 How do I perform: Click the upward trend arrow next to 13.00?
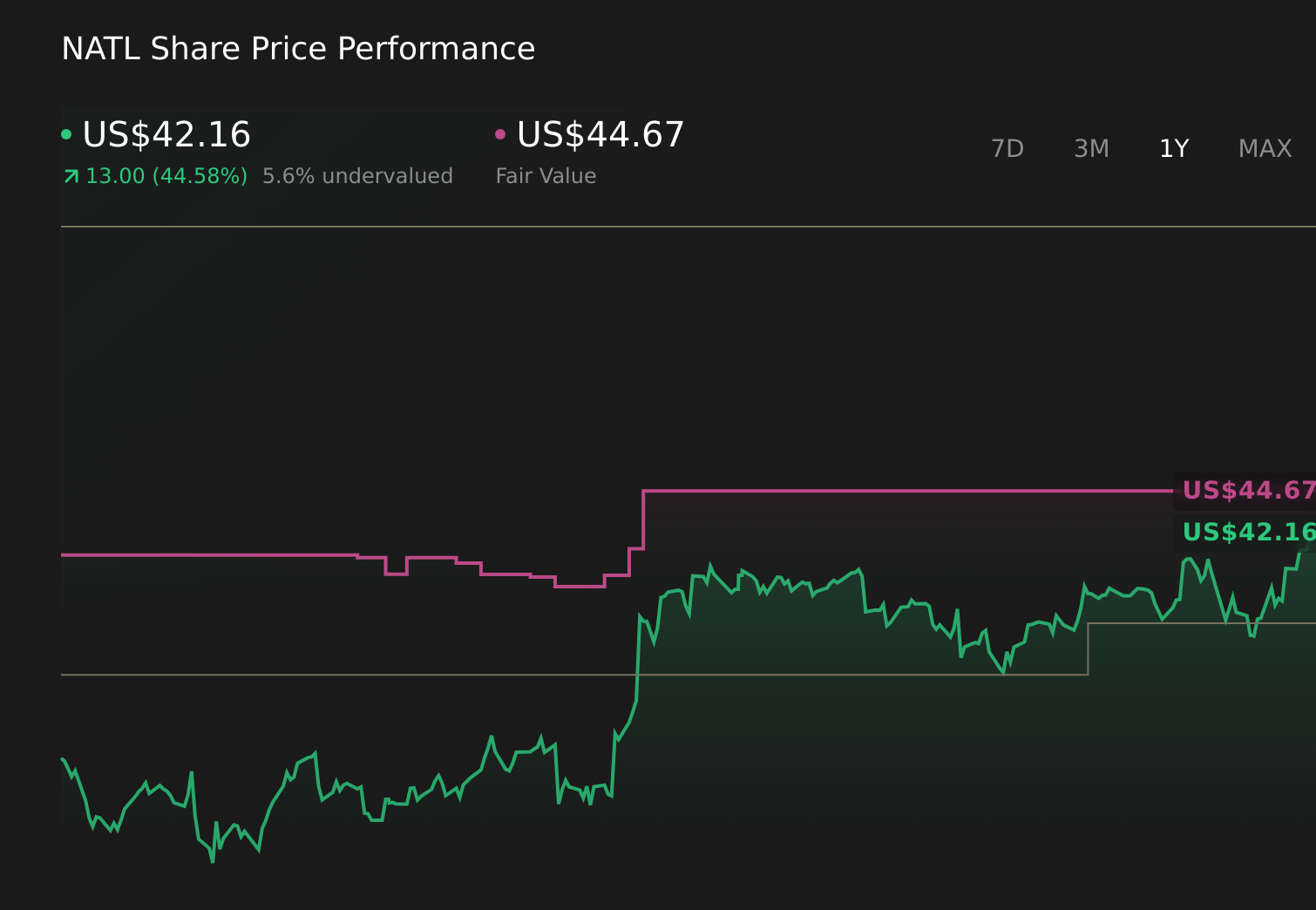(x=70, y=175)
